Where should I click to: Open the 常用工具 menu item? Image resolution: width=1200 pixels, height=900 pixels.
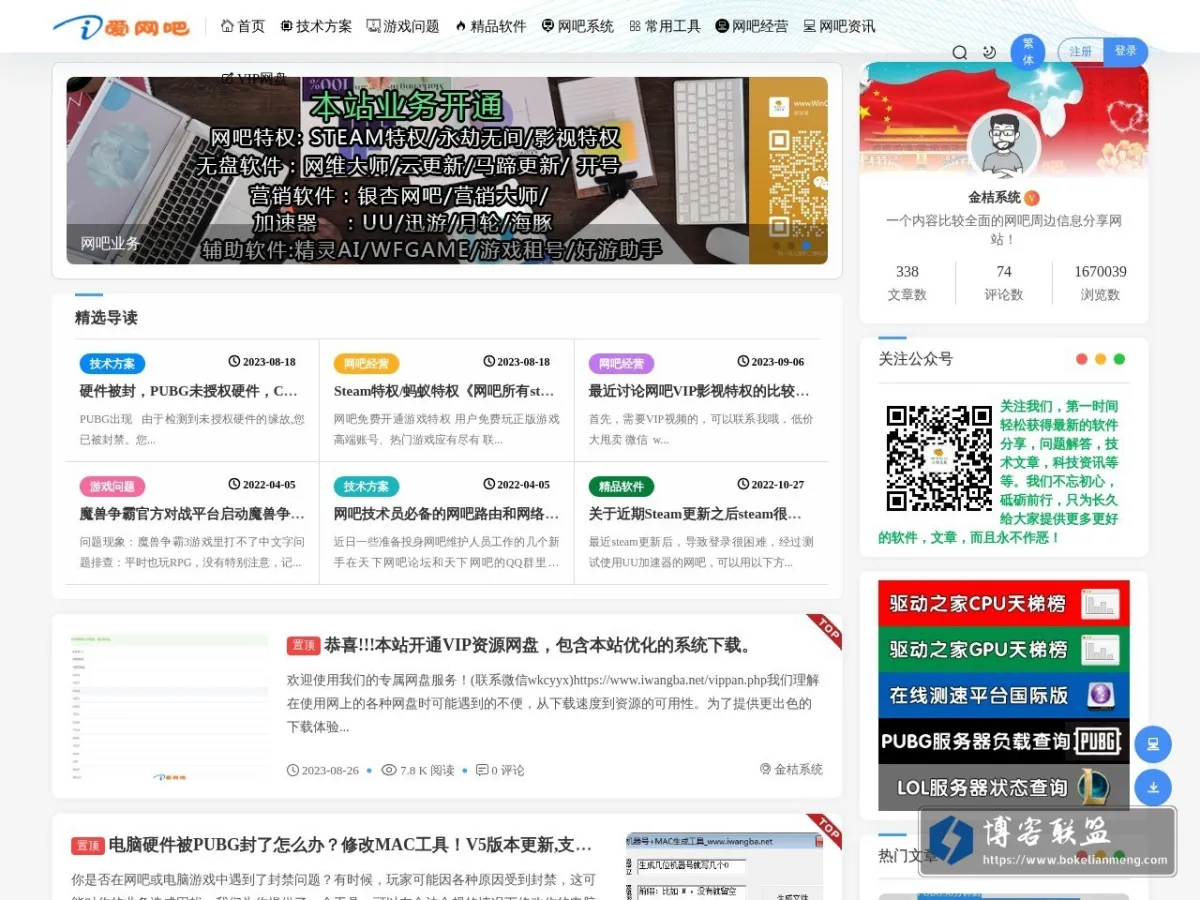click(665, 26)
